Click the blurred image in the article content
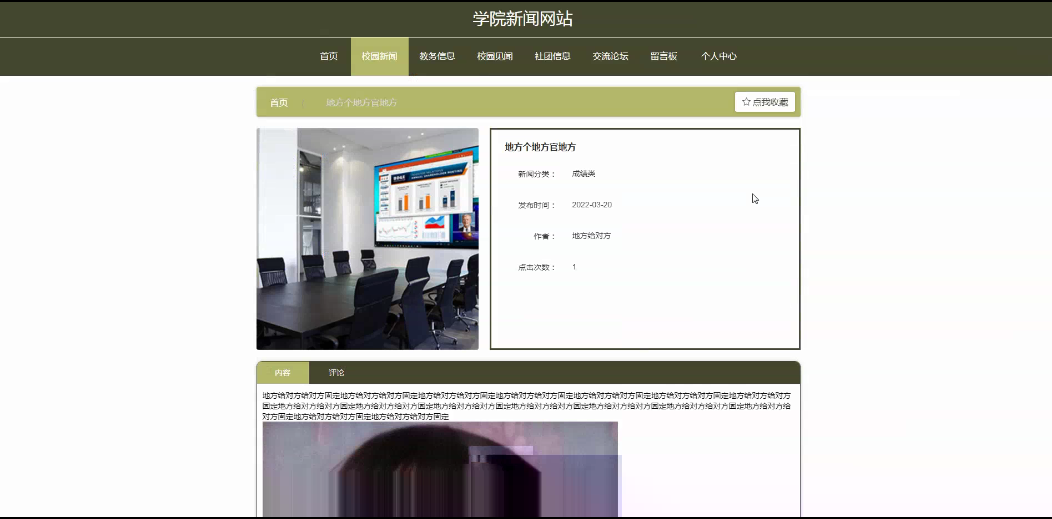This screenshot has height=519, width=1052. 440,469
